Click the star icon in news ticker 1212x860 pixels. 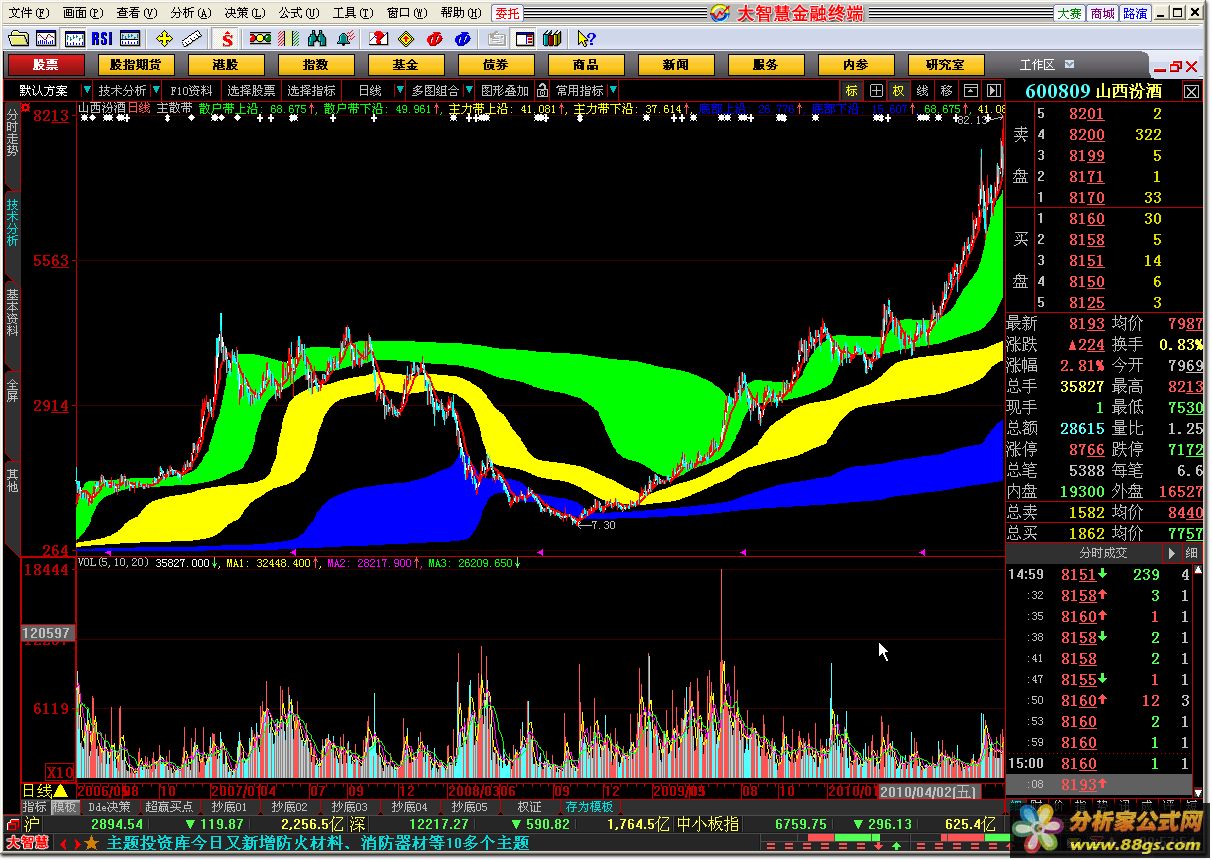(92, 843)
